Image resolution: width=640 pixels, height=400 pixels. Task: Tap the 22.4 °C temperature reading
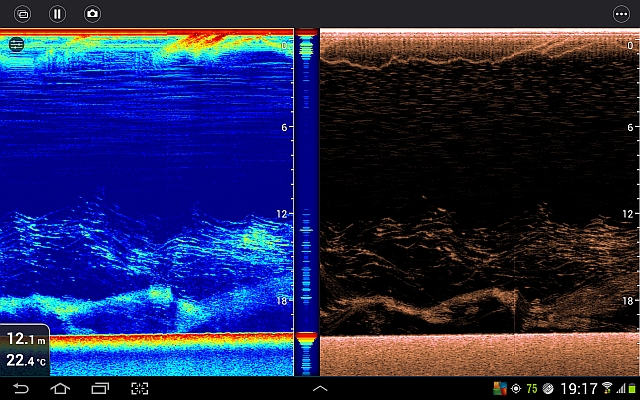tap(24, 361)
